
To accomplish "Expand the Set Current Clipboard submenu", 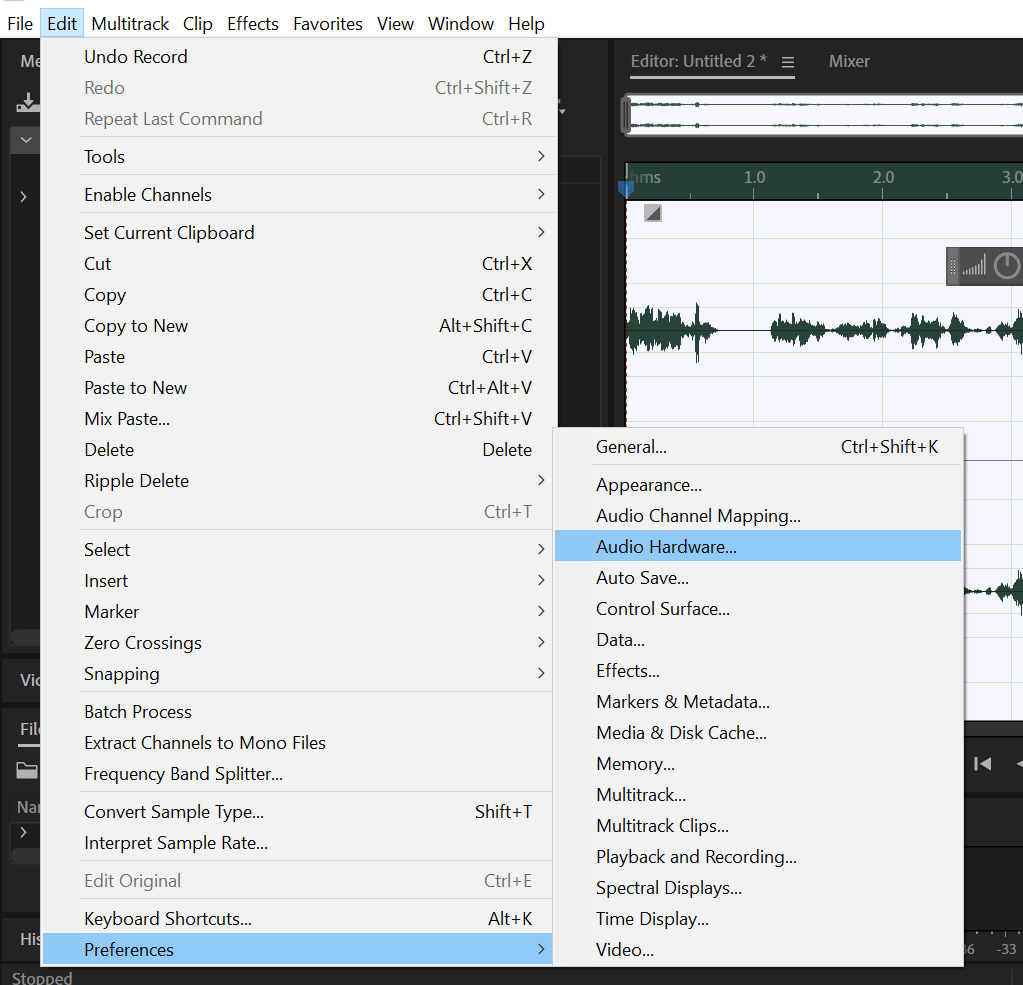I will click(300, 232).
